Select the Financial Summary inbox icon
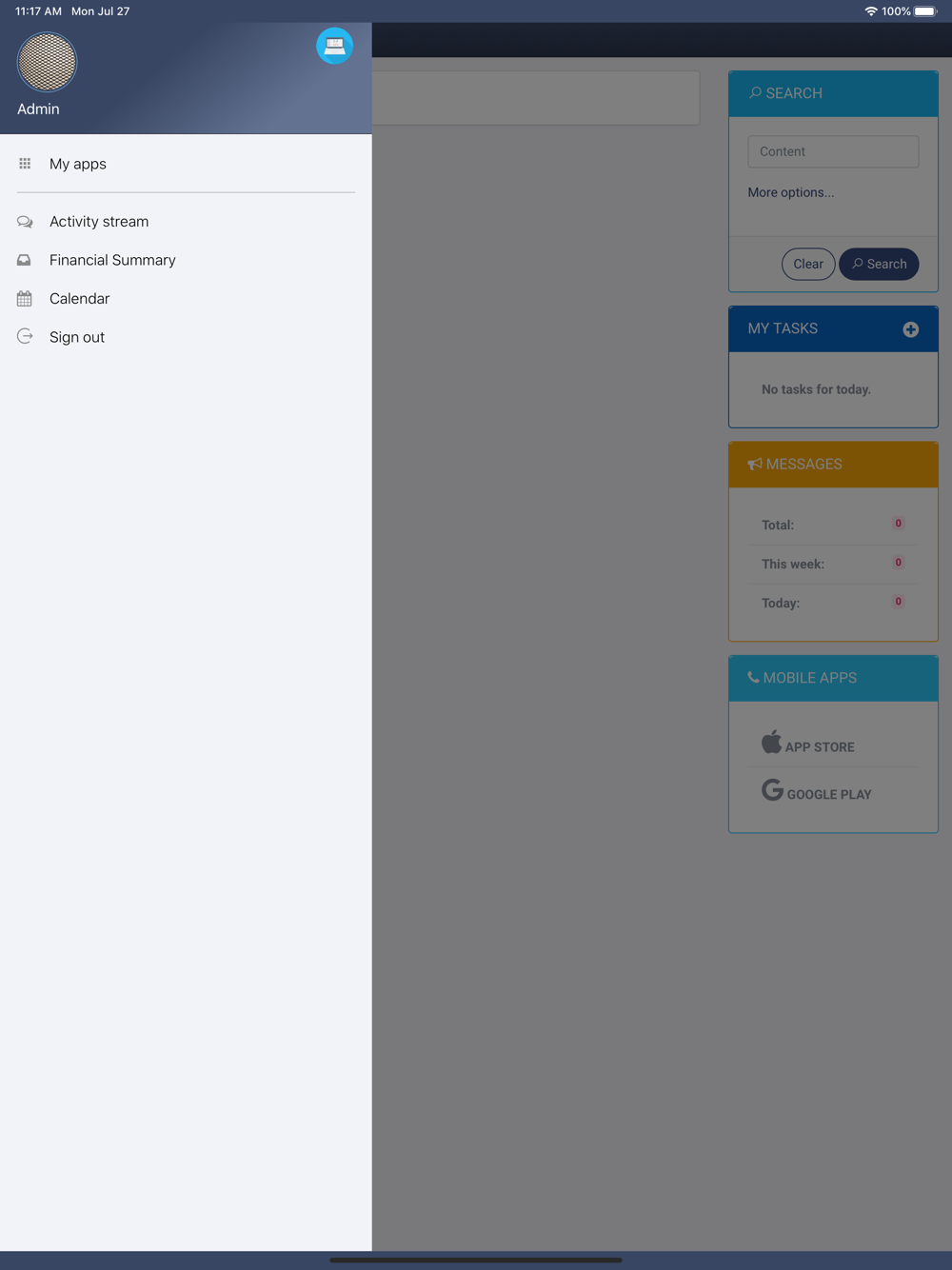 pyautogui.click(x=25, y=260)
